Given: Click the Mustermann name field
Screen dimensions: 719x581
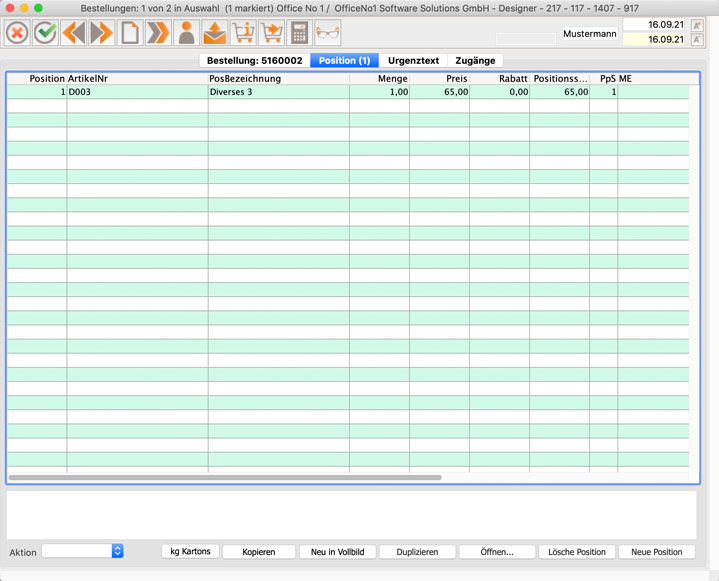Looking at the screenshot, I should [x=590, y=33].
